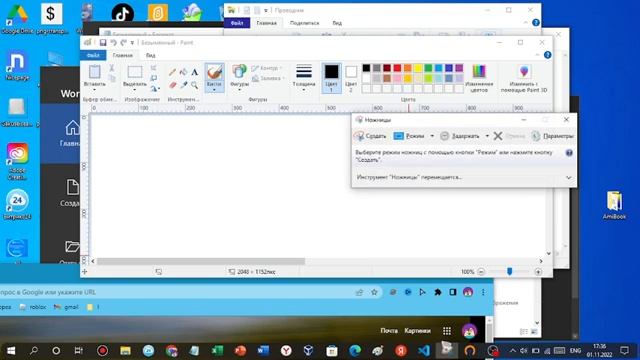The height and width of the screenshot is (360, 640).
Task: Select the Text tool in Paint
Action: pyautogui.click(x=194, y=72)
